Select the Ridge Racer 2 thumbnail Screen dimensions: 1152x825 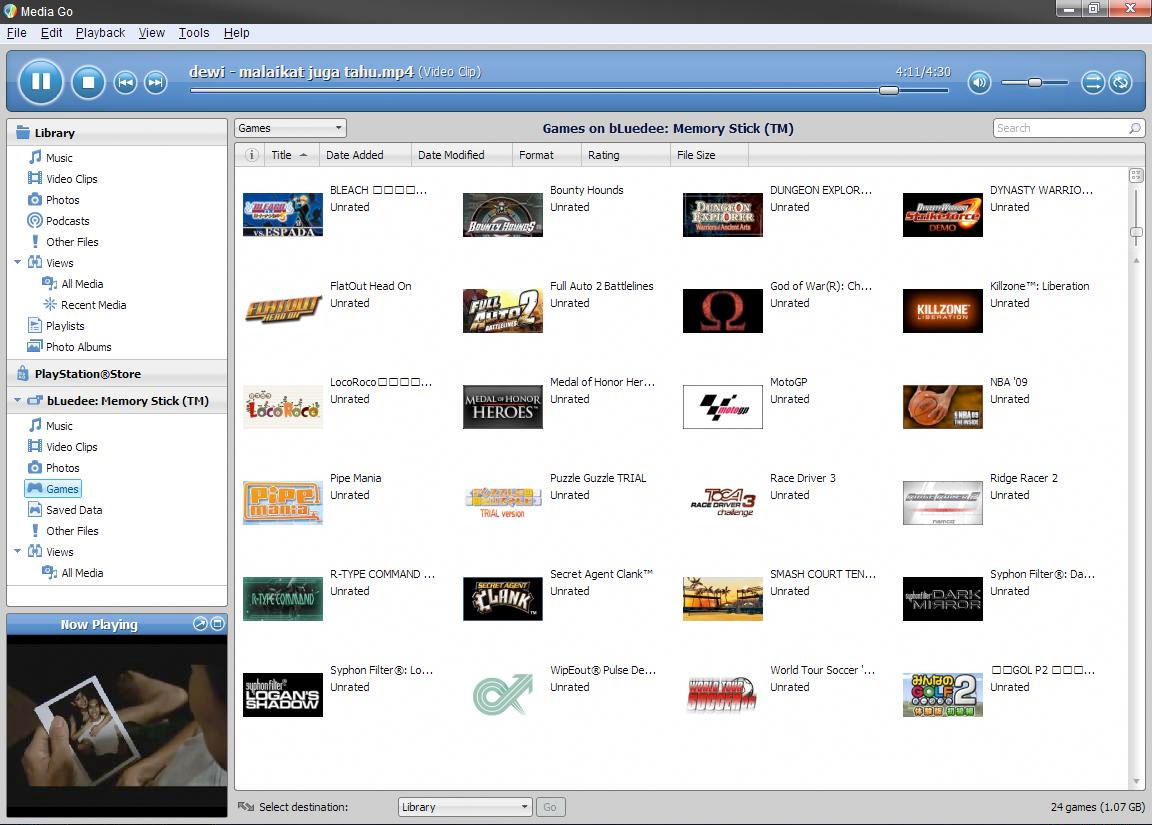click(x=943, y=502)
